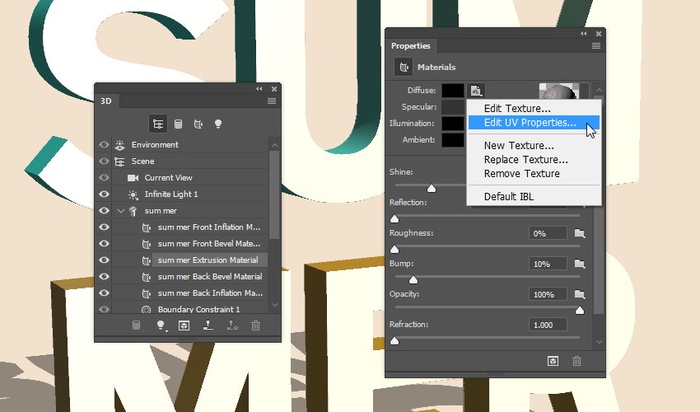Choose Edit UV Properties from the menu

coord(529,123)
